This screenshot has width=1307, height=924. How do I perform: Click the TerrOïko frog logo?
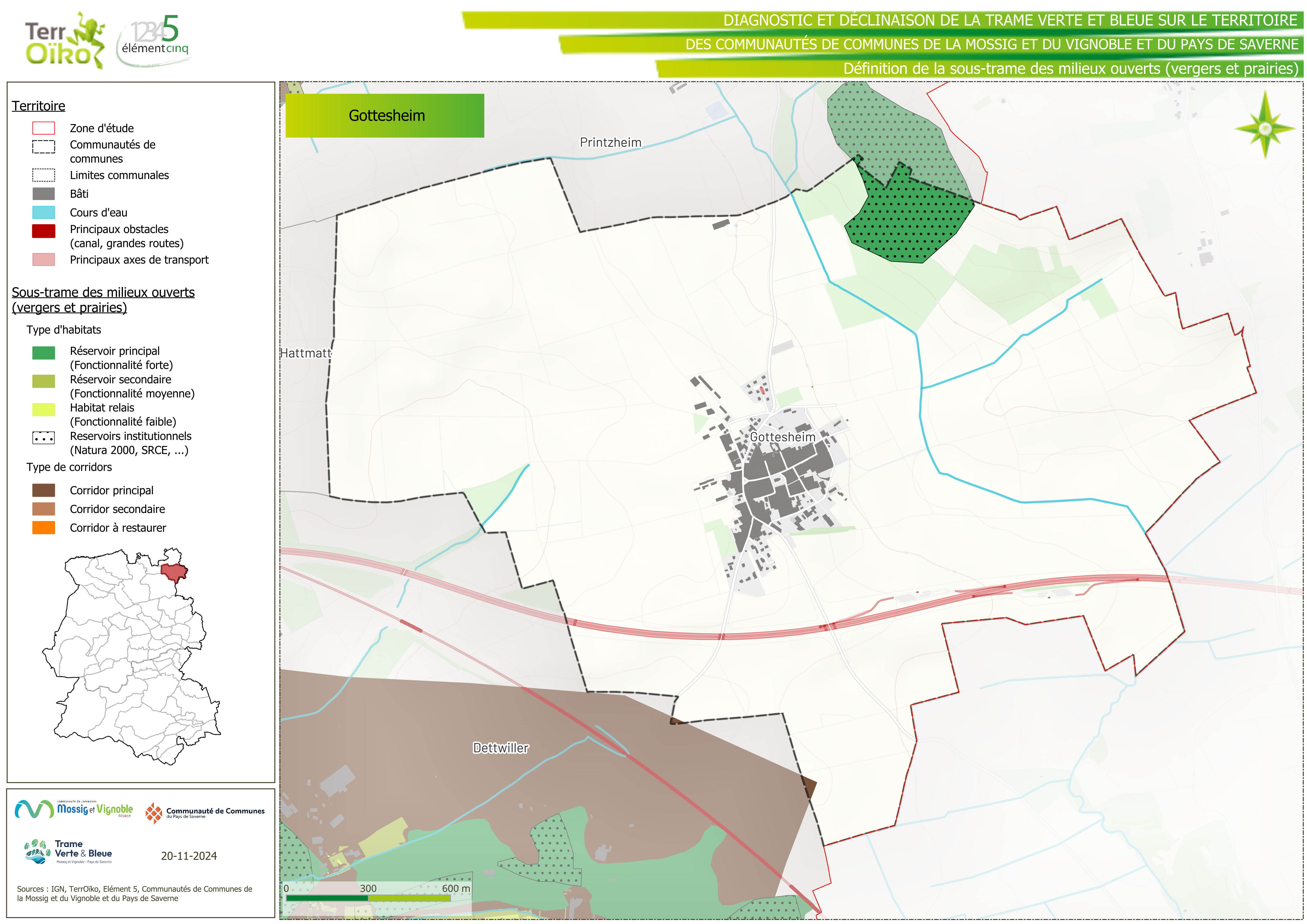pyautogui.click(x=65, y=40)
